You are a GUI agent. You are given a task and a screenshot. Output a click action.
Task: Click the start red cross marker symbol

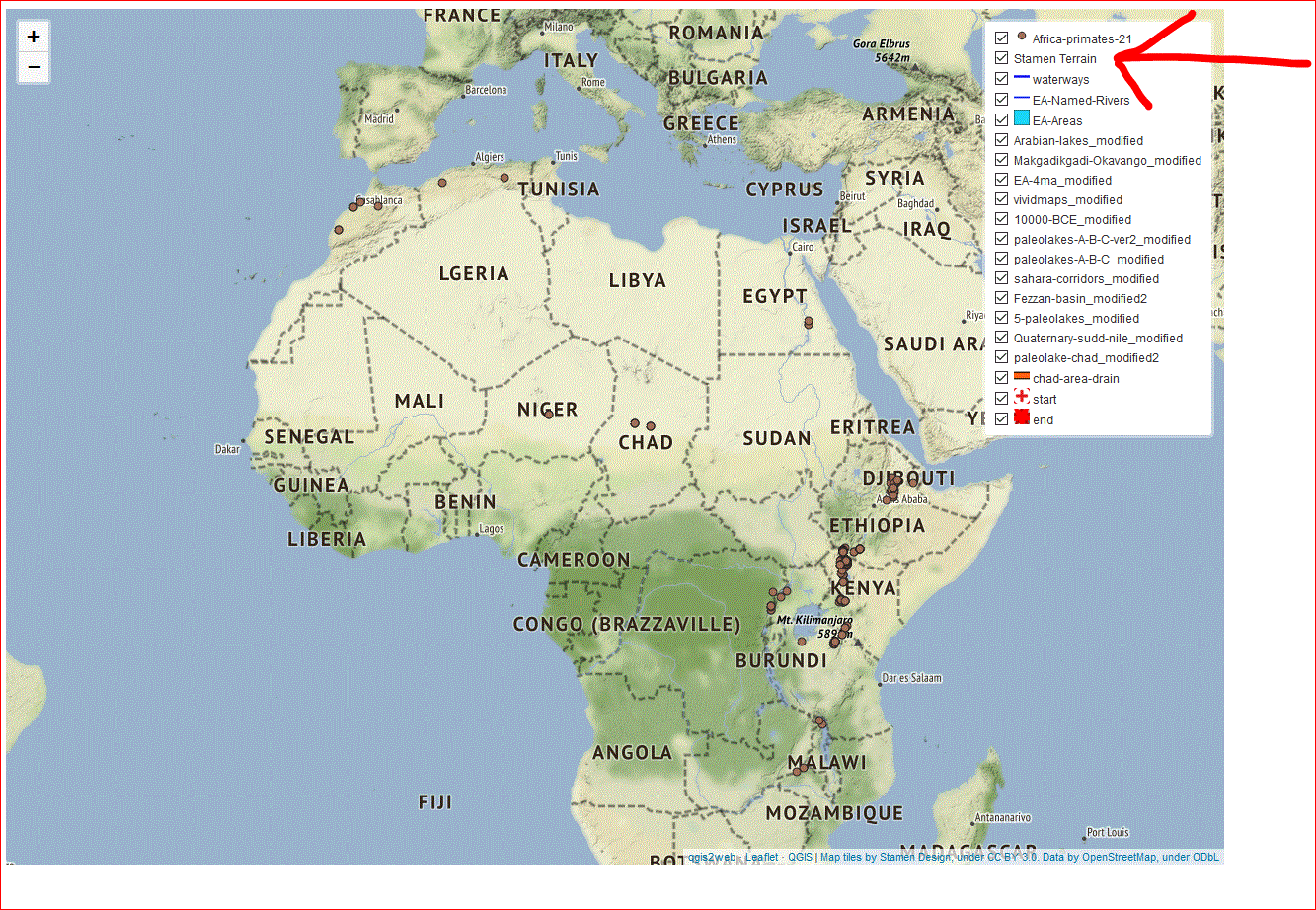[x=1020, y=399]
